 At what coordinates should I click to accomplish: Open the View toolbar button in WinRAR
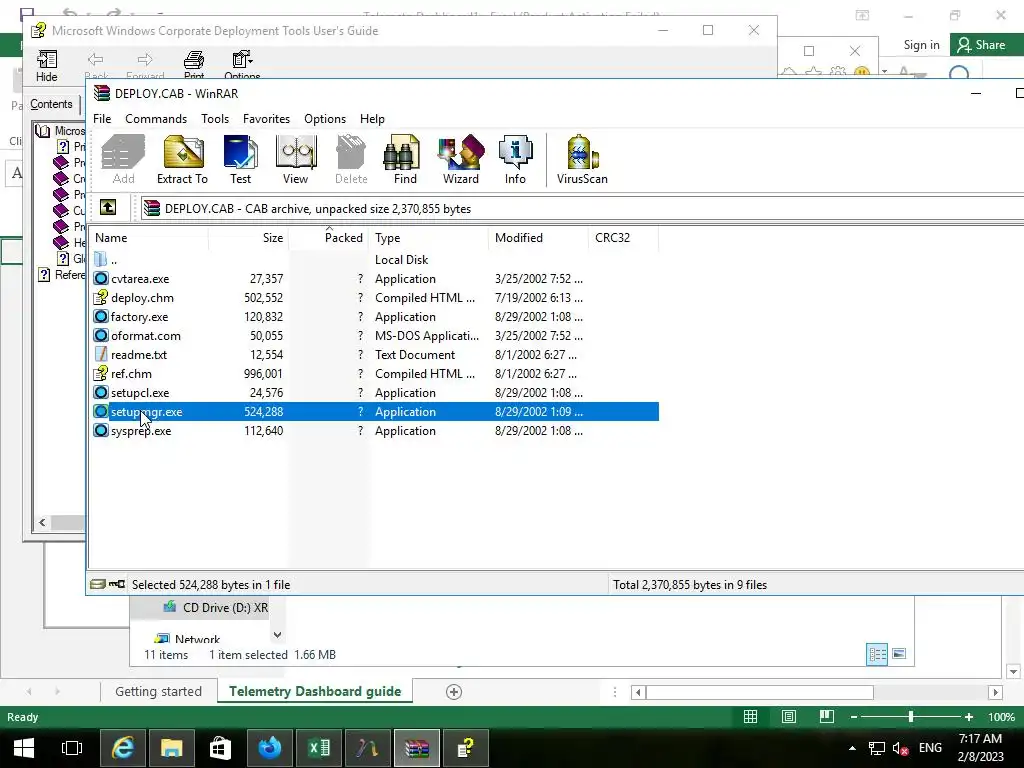pyautogui.click(x=295, y=159)
